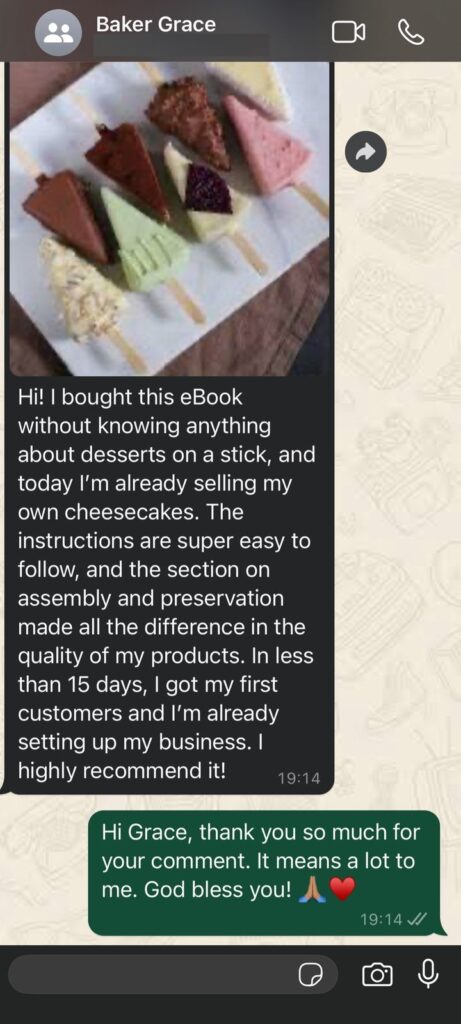Tap the praying hands emoji in reply

pyautogui.click(x=311, y=889)
